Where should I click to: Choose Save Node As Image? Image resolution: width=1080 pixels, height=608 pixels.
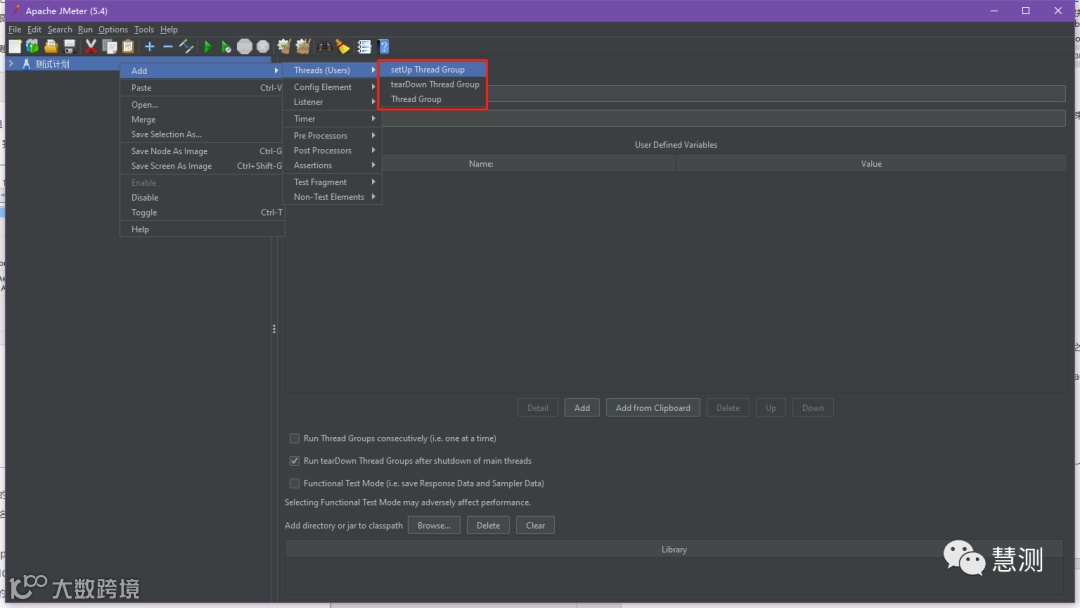point(202,151)
